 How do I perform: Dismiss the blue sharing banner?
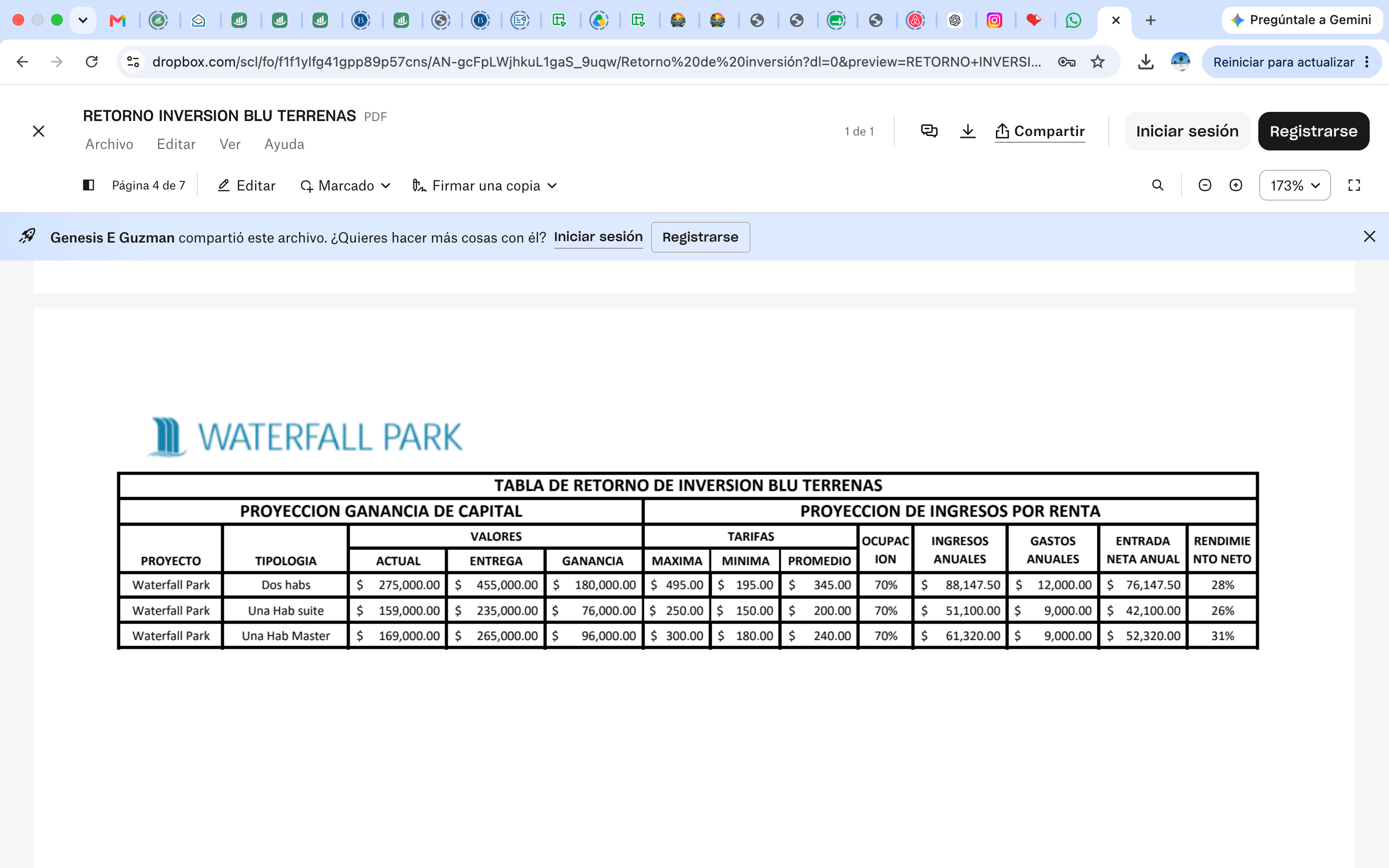coord(1369,236)
